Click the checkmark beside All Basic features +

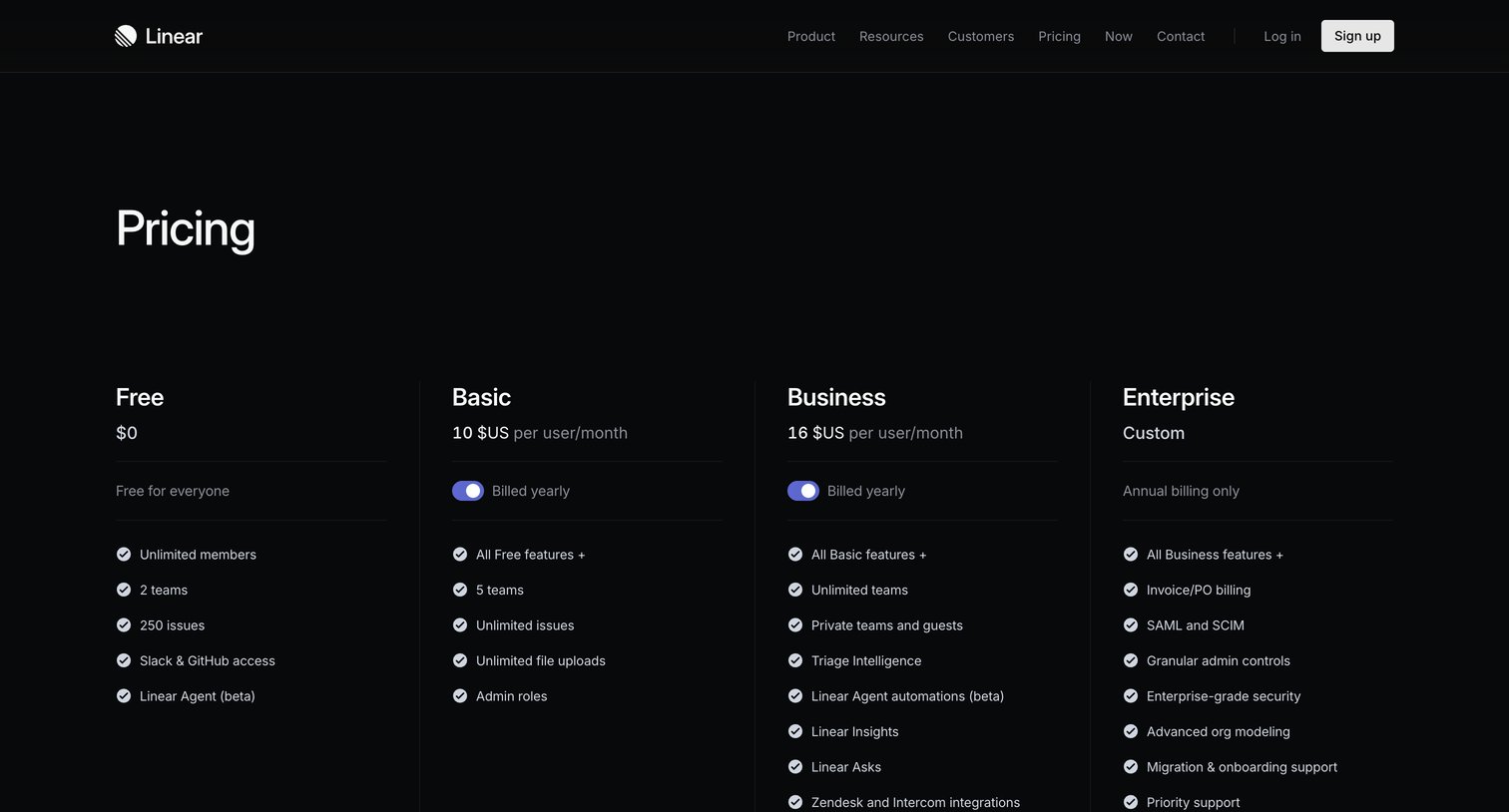point(795,555)
